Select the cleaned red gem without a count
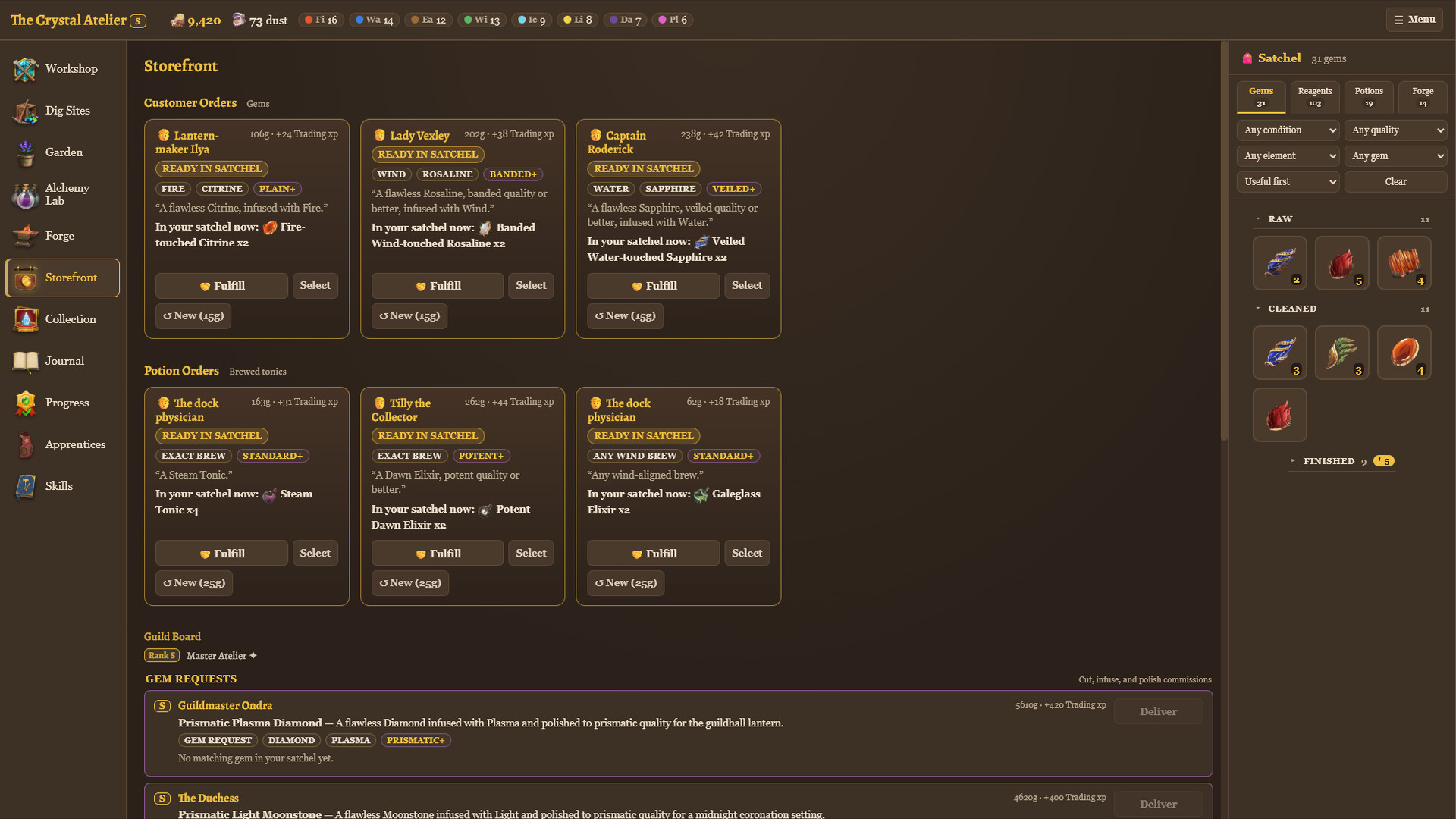 click(1279, 415)
